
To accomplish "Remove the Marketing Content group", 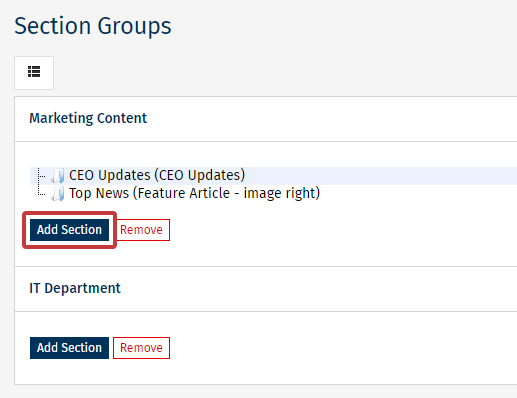I will click(141, 230).
